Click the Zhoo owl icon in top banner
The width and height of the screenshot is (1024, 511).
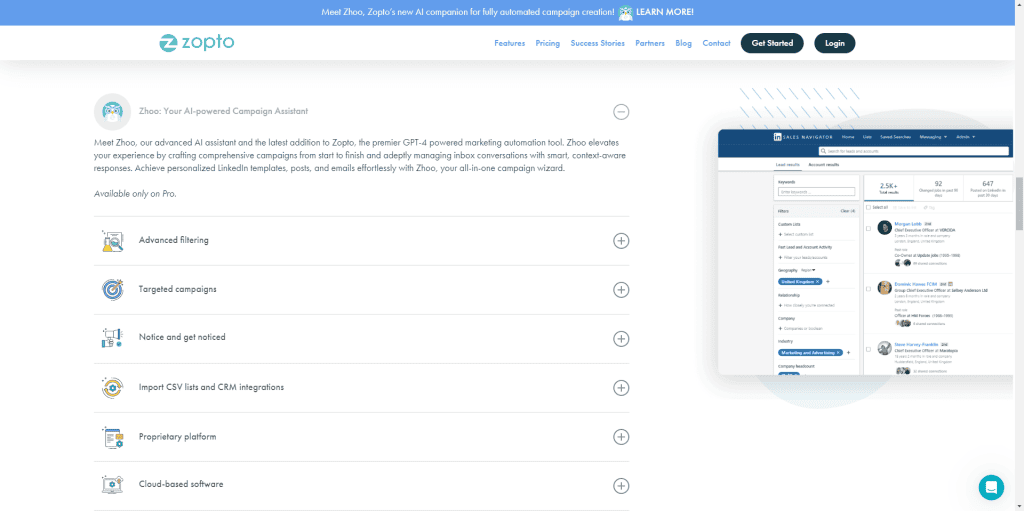click(626, 12)
